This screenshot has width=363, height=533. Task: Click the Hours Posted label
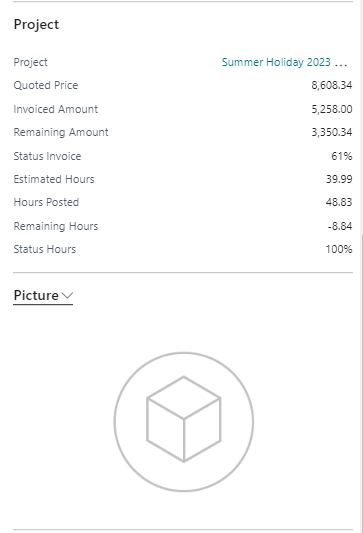click(46, 202)
